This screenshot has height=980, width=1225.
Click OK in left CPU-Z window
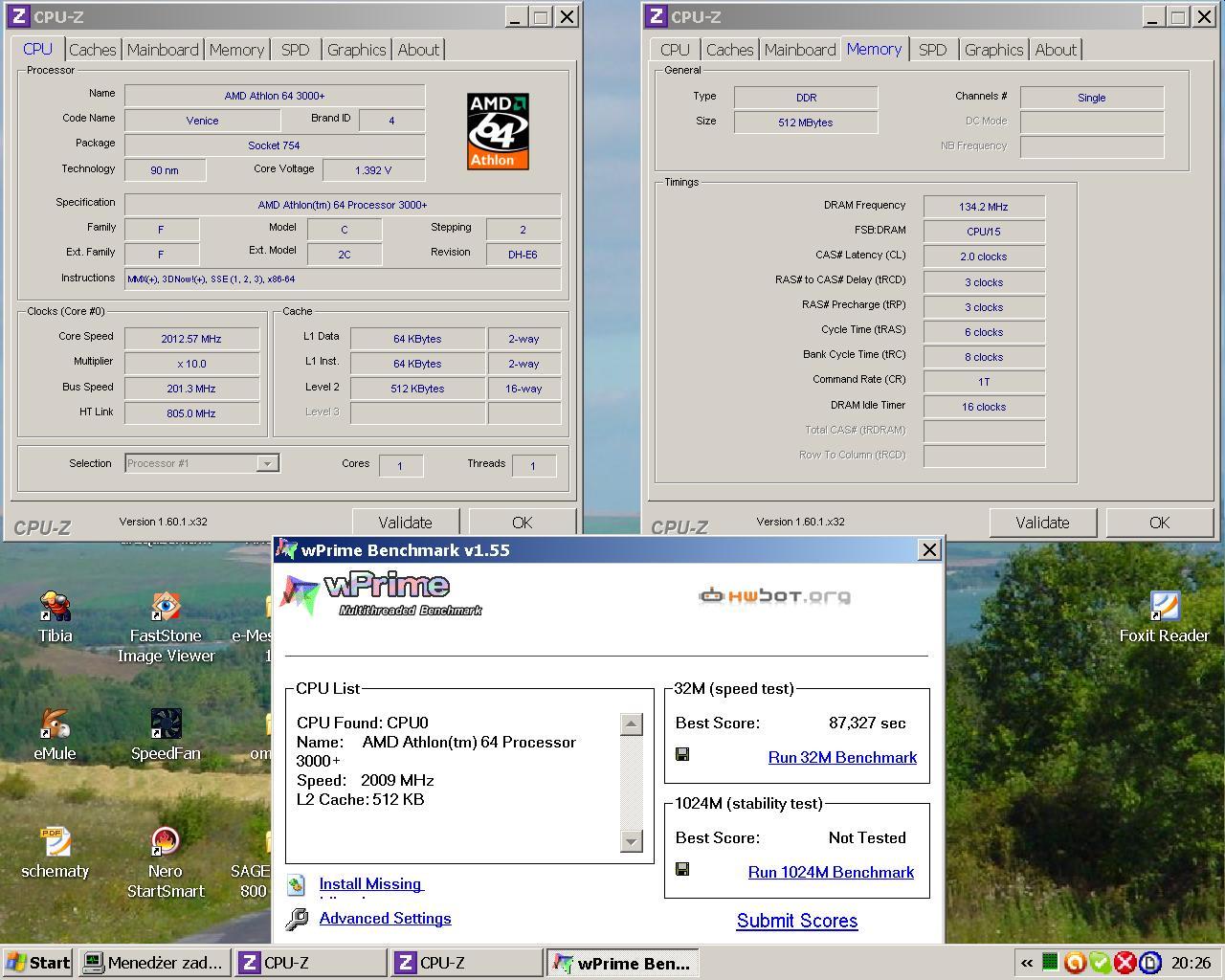[x=523, y=523]
